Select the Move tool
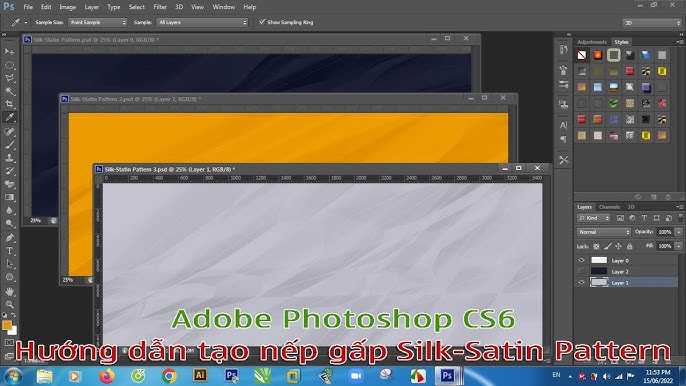686x386 pixels. click(x=9, y=52)
